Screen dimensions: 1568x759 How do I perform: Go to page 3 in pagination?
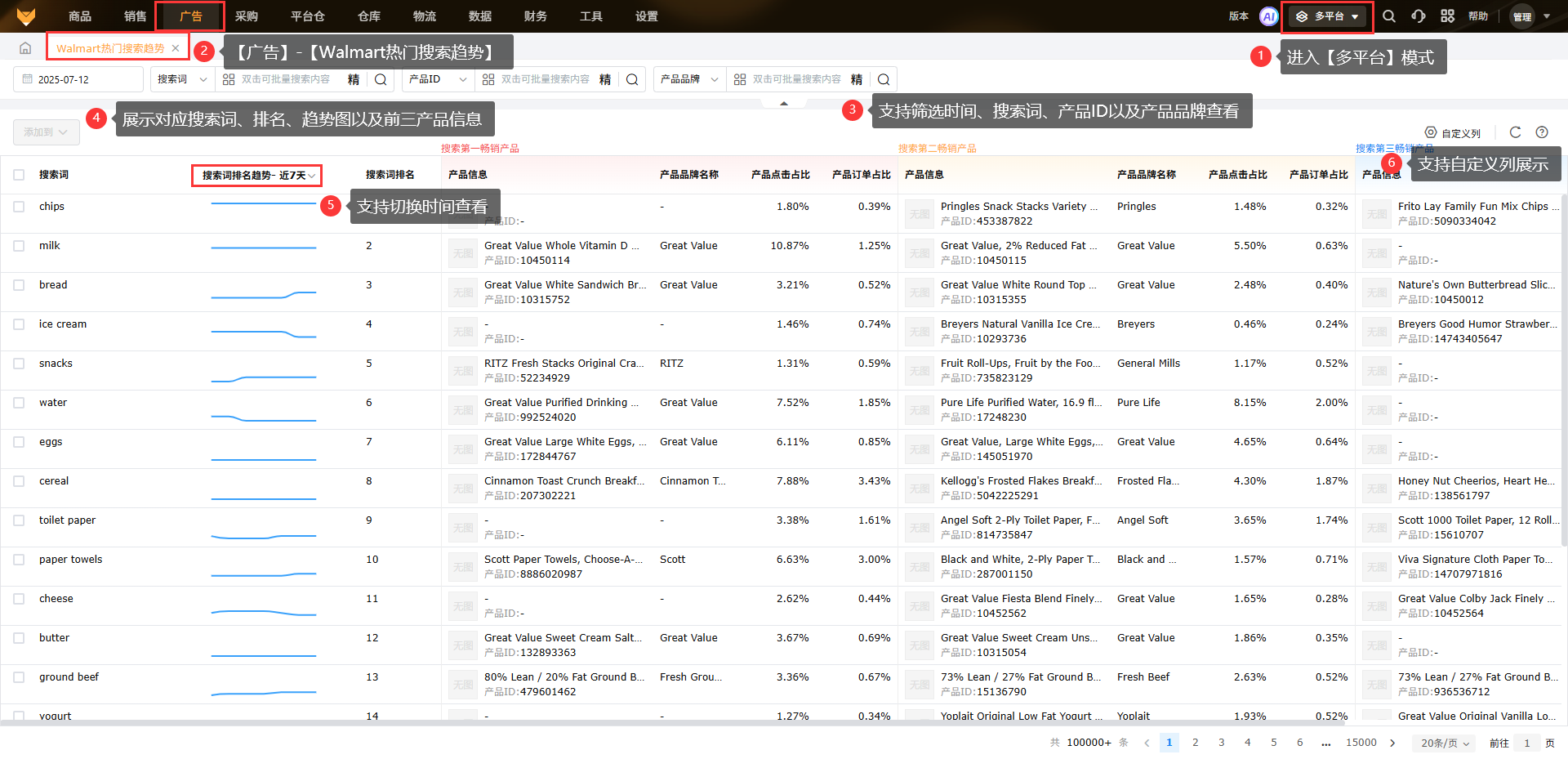(x=1221, y=743)
